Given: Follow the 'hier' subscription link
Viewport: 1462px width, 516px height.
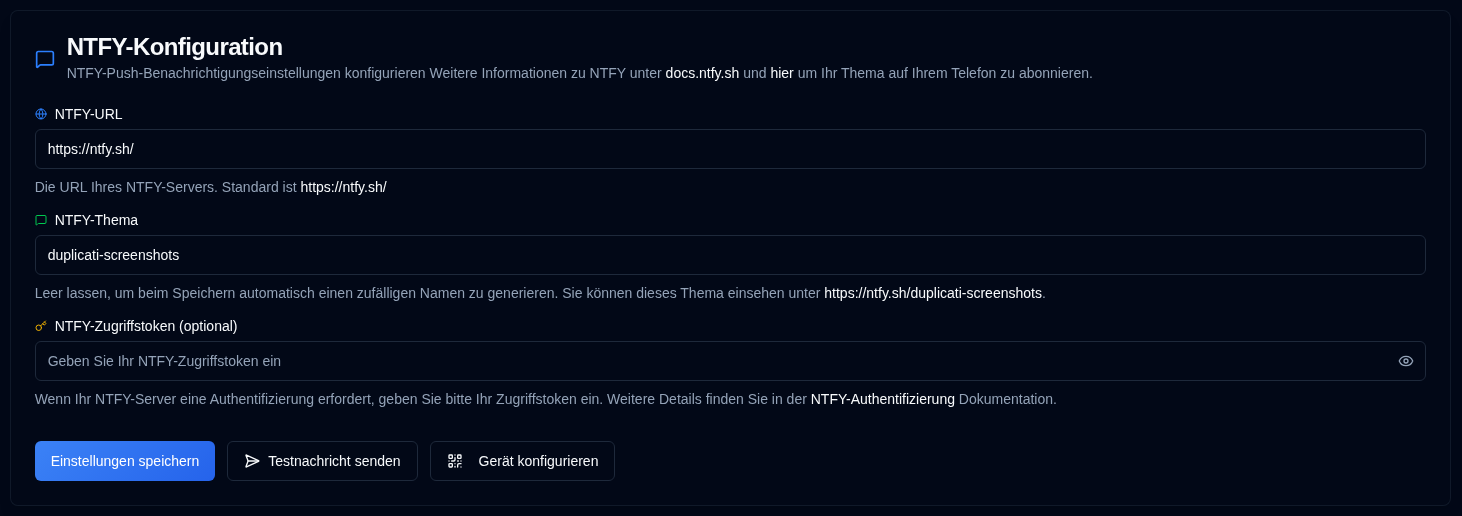Looking at the screenshot, I should tap(782, 73).
